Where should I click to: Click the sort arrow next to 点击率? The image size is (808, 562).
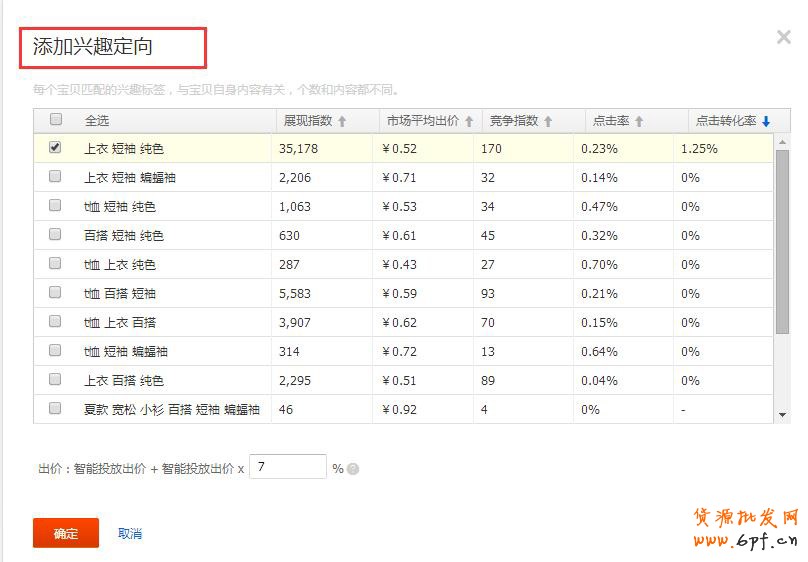[639, 121]
